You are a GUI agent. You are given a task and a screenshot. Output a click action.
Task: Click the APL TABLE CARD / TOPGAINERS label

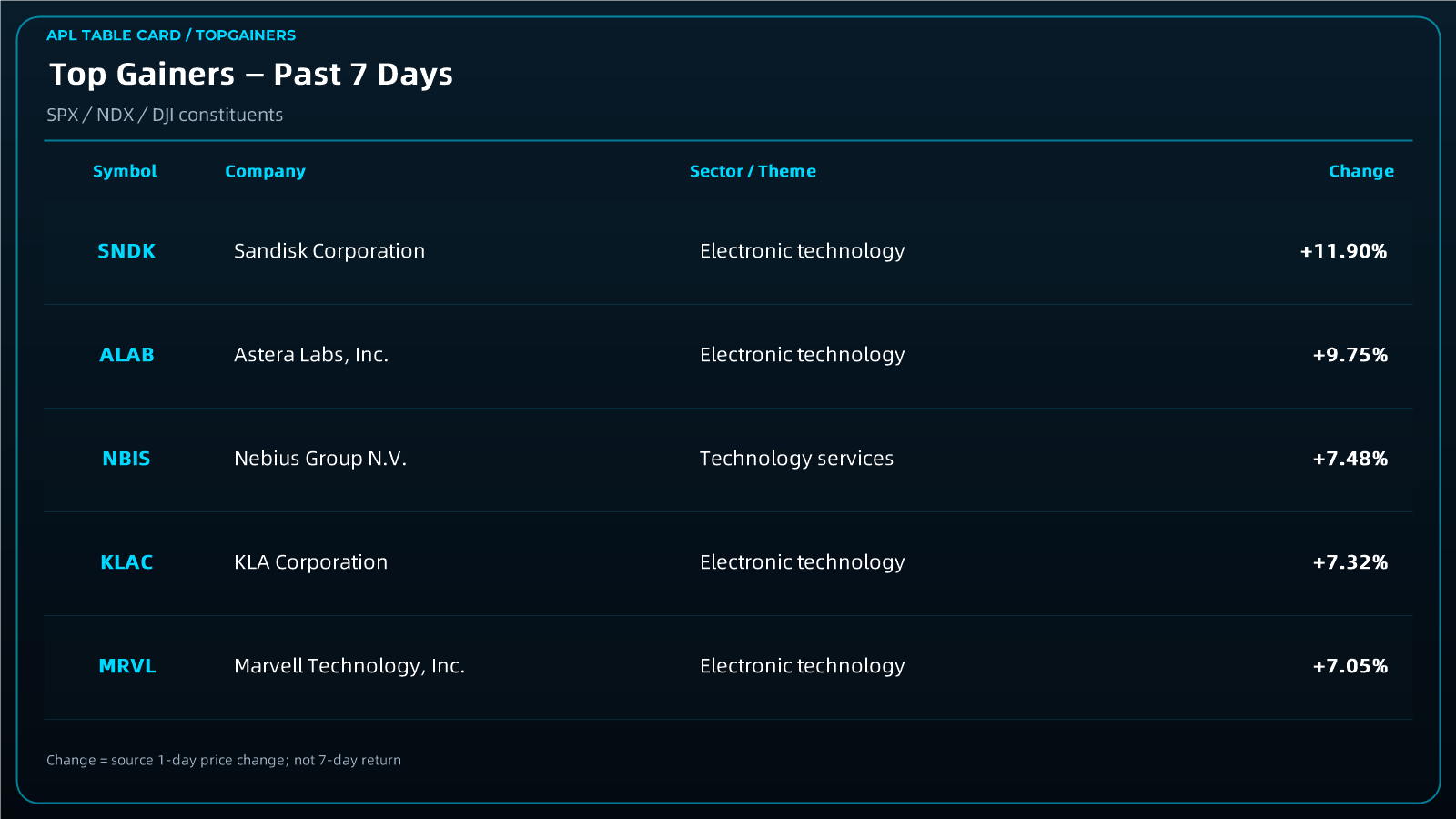click(171, 35)
